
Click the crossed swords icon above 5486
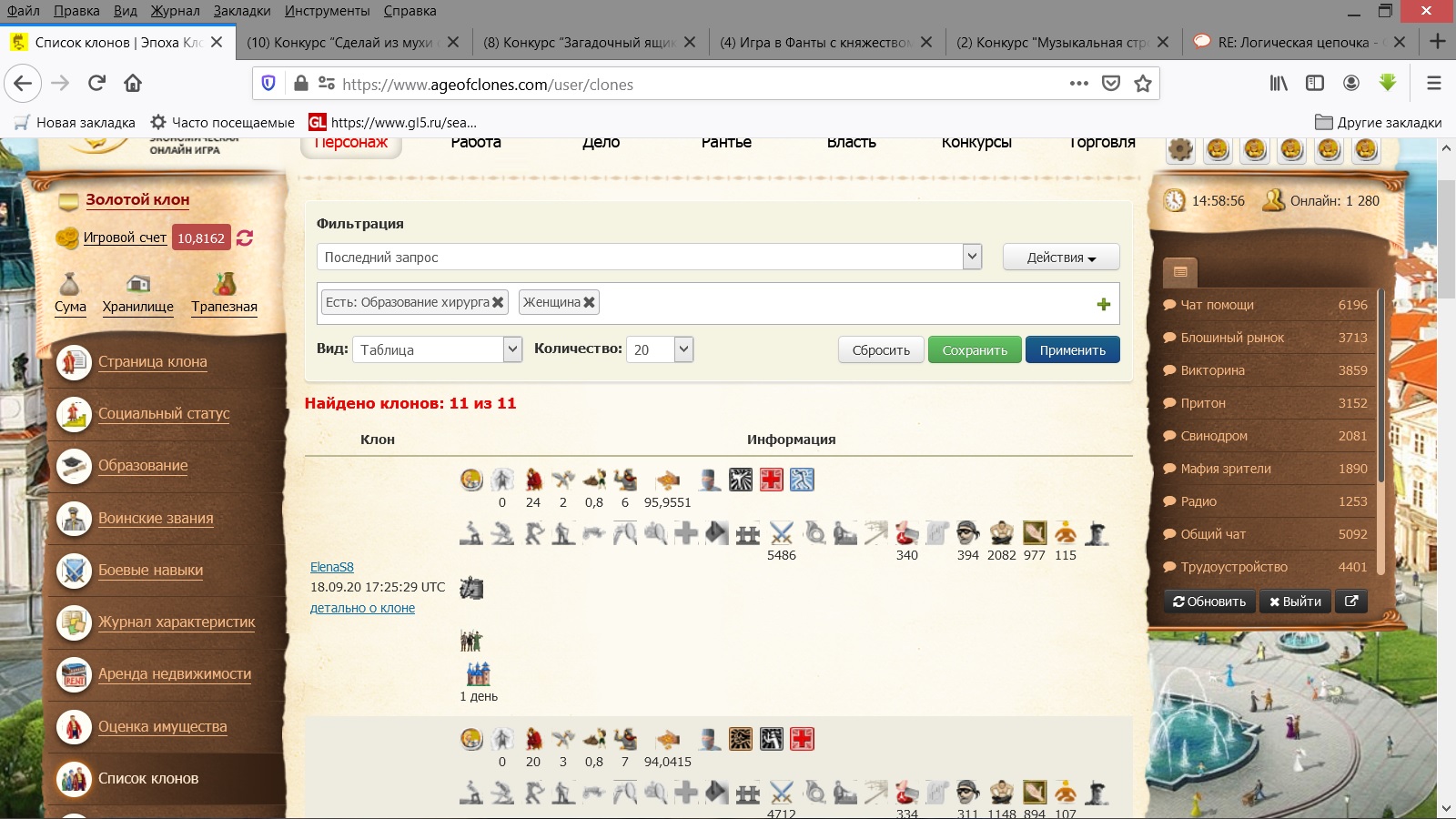[x=782, y=532]
